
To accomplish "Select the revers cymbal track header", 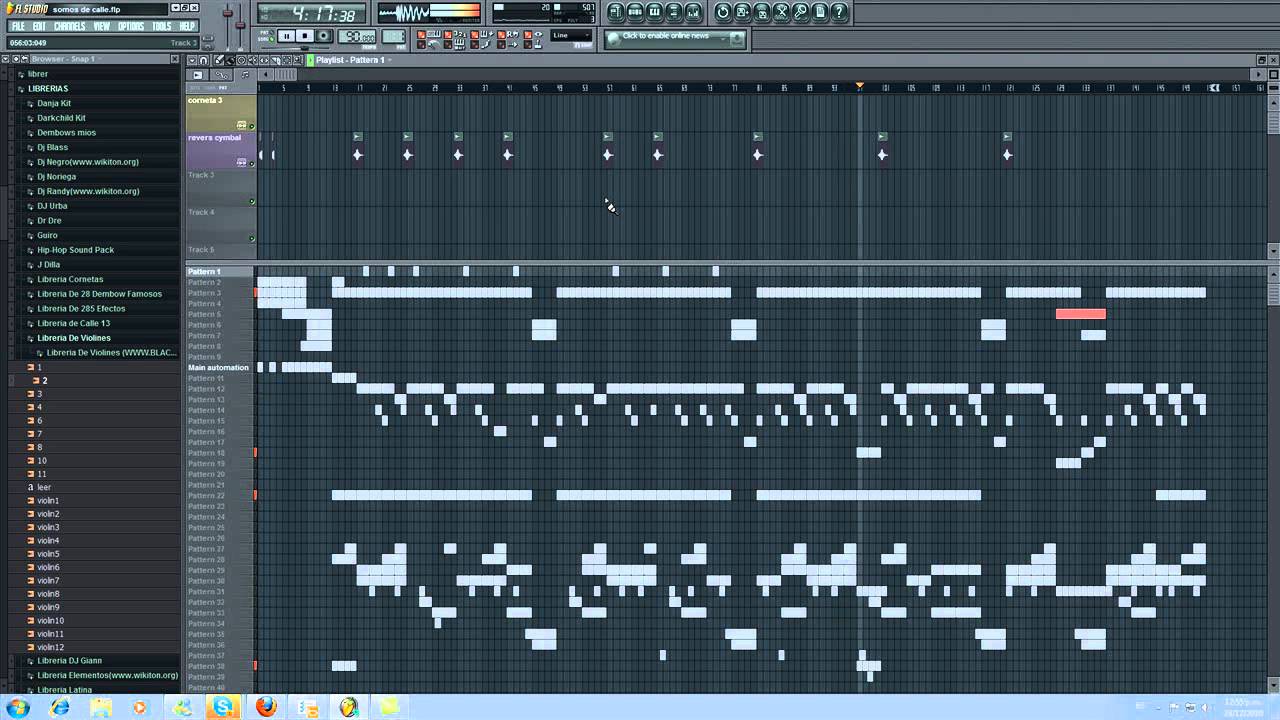I will click(x=221, y=150).
